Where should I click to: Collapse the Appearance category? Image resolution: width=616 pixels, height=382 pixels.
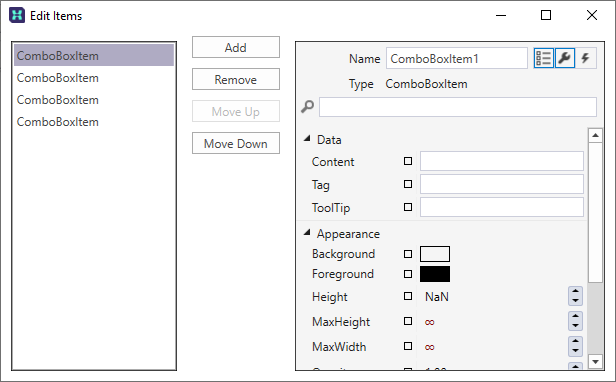[307, 233]
